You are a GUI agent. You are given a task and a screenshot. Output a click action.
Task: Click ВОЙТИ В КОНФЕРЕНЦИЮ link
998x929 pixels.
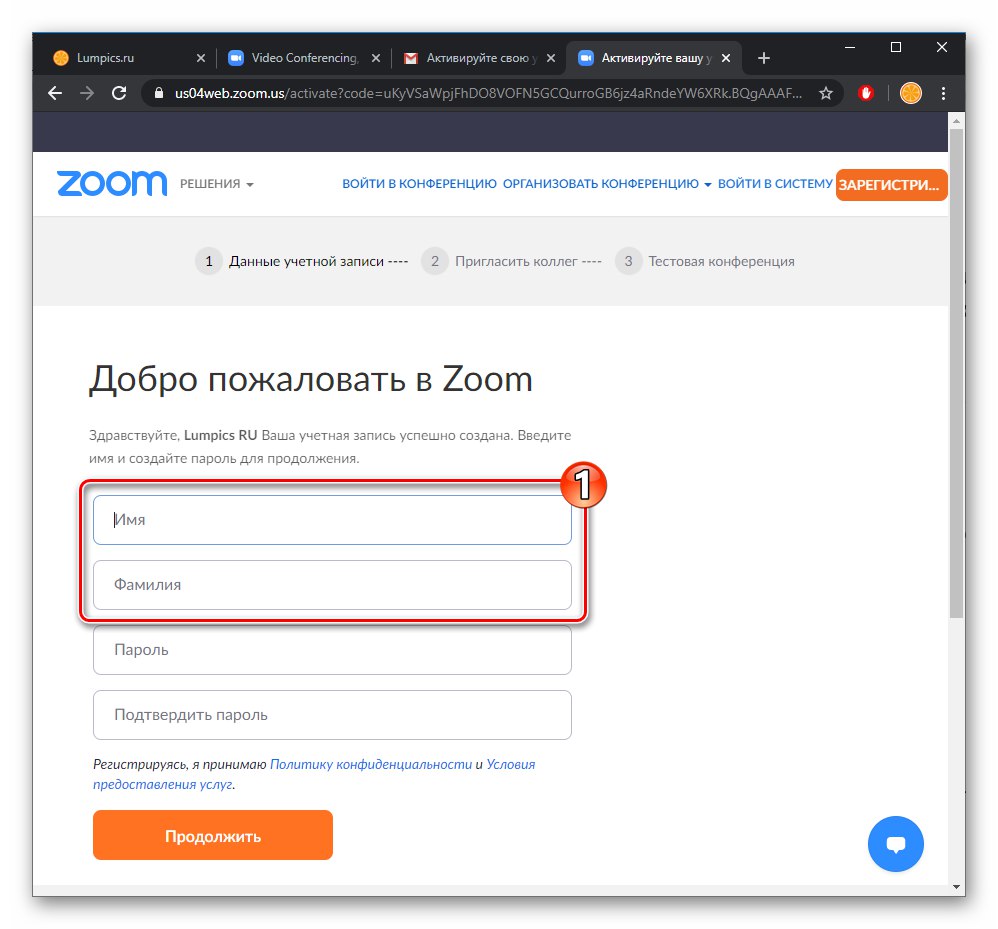click(419, 184)
